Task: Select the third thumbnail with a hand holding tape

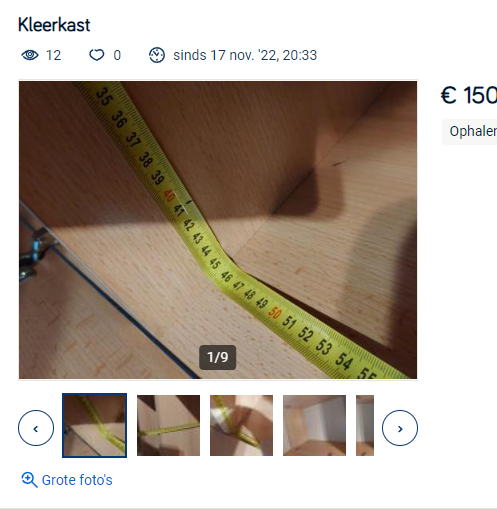Action: pos(241,425)
